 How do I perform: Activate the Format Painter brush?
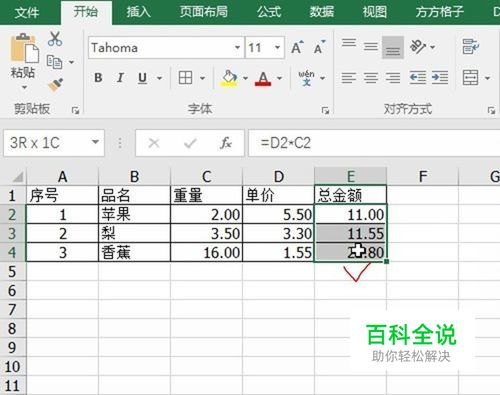[x=55, y=85]
